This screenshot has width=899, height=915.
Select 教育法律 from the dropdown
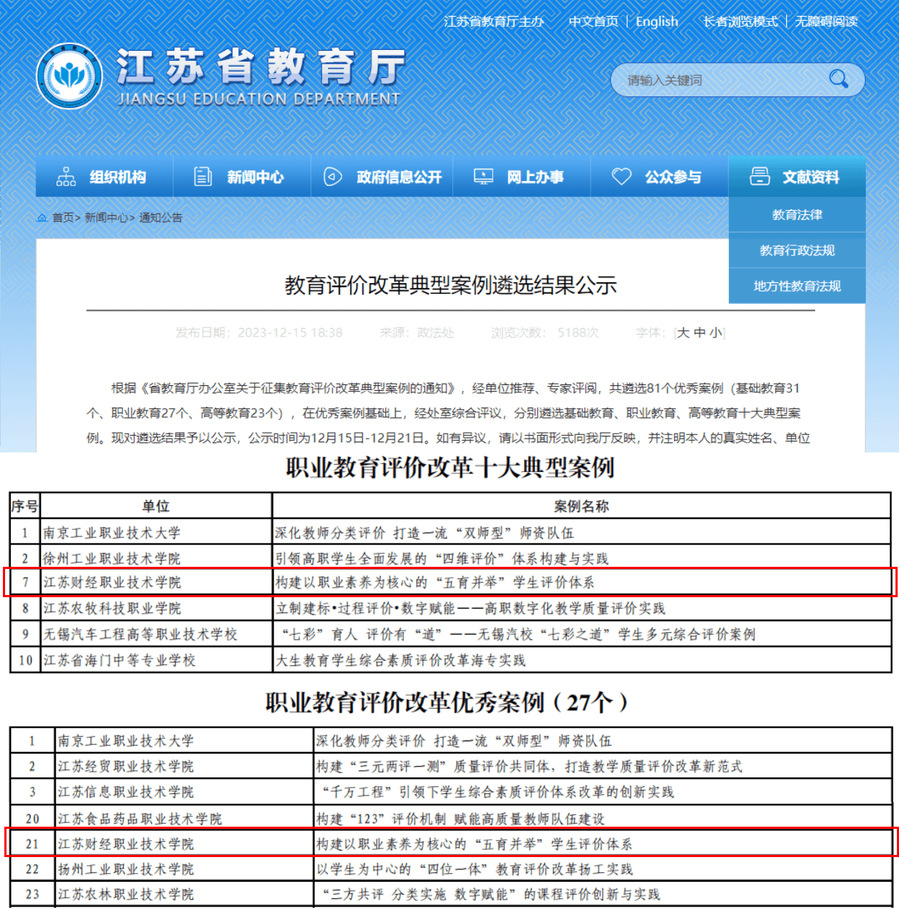(x=797, y=215)
